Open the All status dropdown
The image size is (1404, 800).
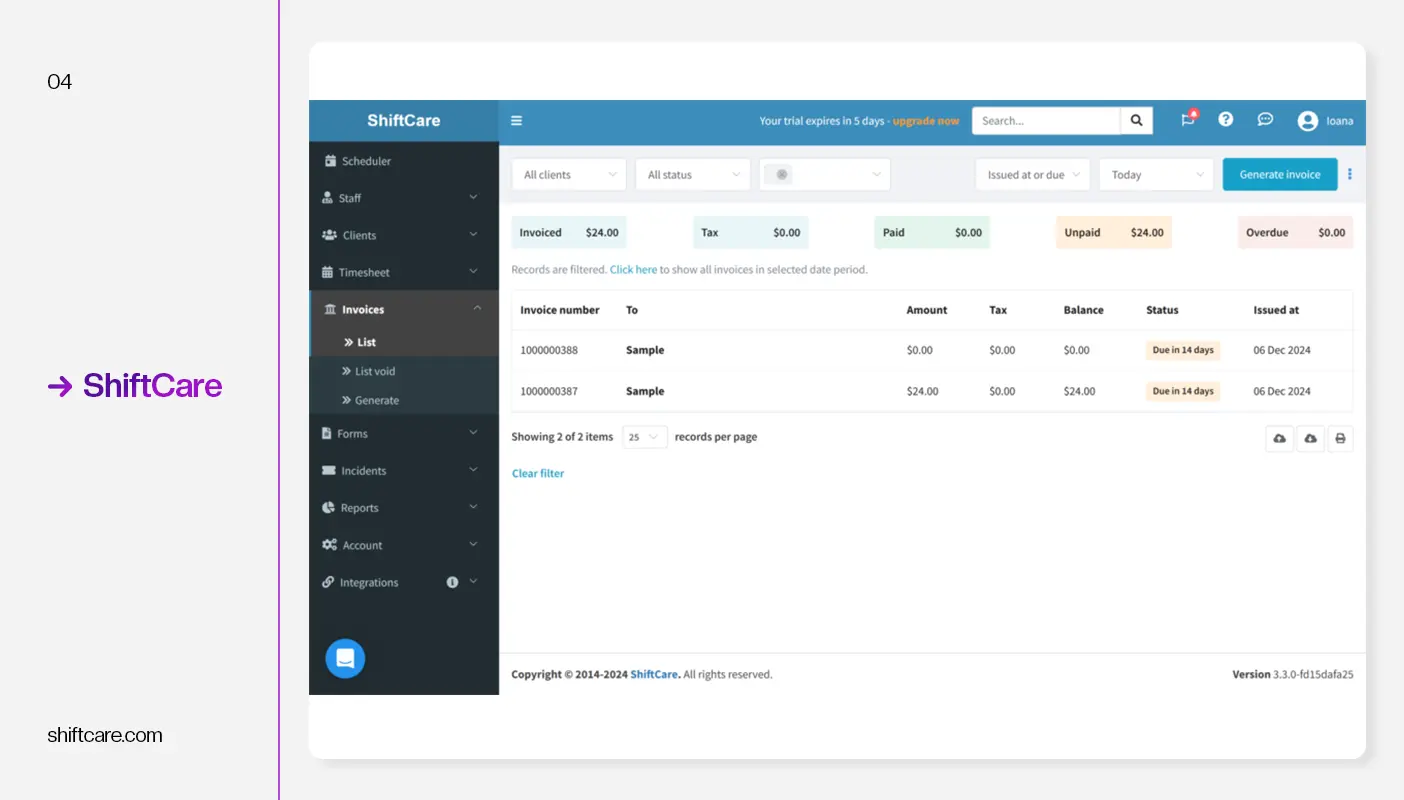pos(693,175)
